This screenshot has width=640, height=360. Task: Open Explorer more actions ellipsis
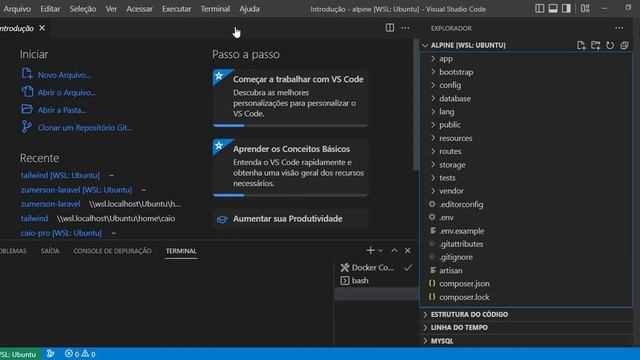619,28
